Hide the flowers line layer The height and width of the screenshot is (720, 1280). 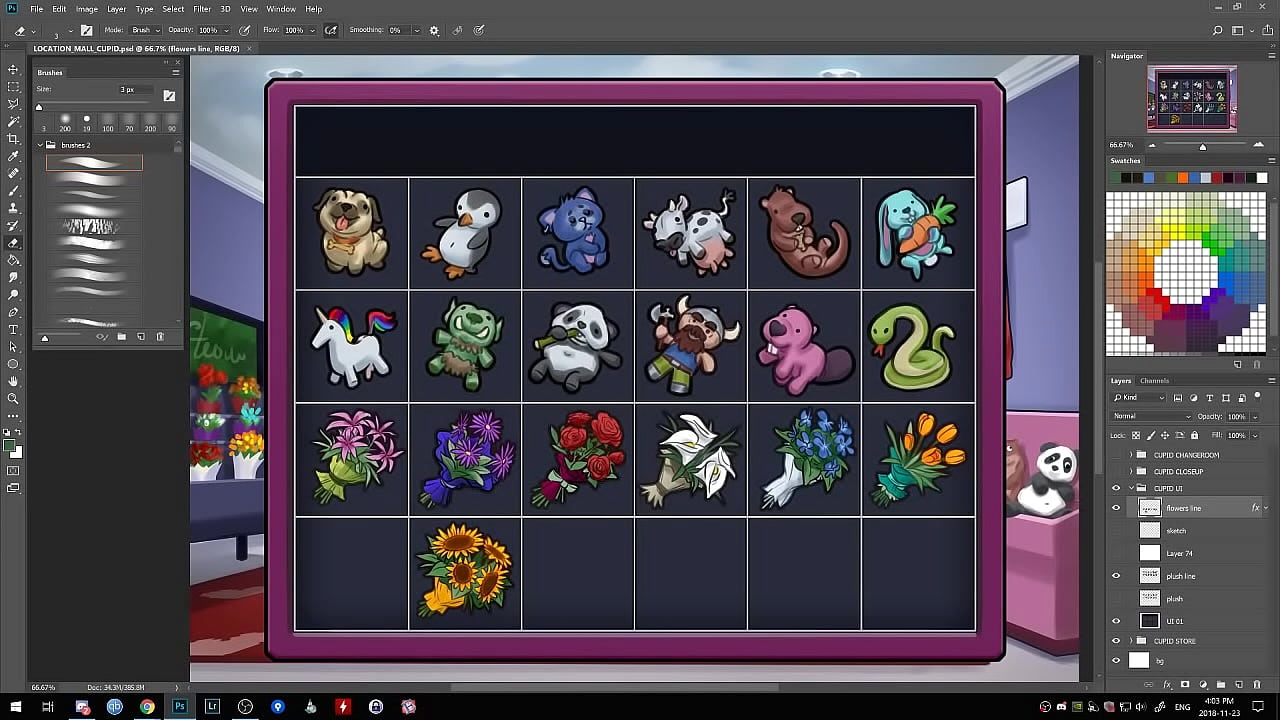(x=1116, y=508)
